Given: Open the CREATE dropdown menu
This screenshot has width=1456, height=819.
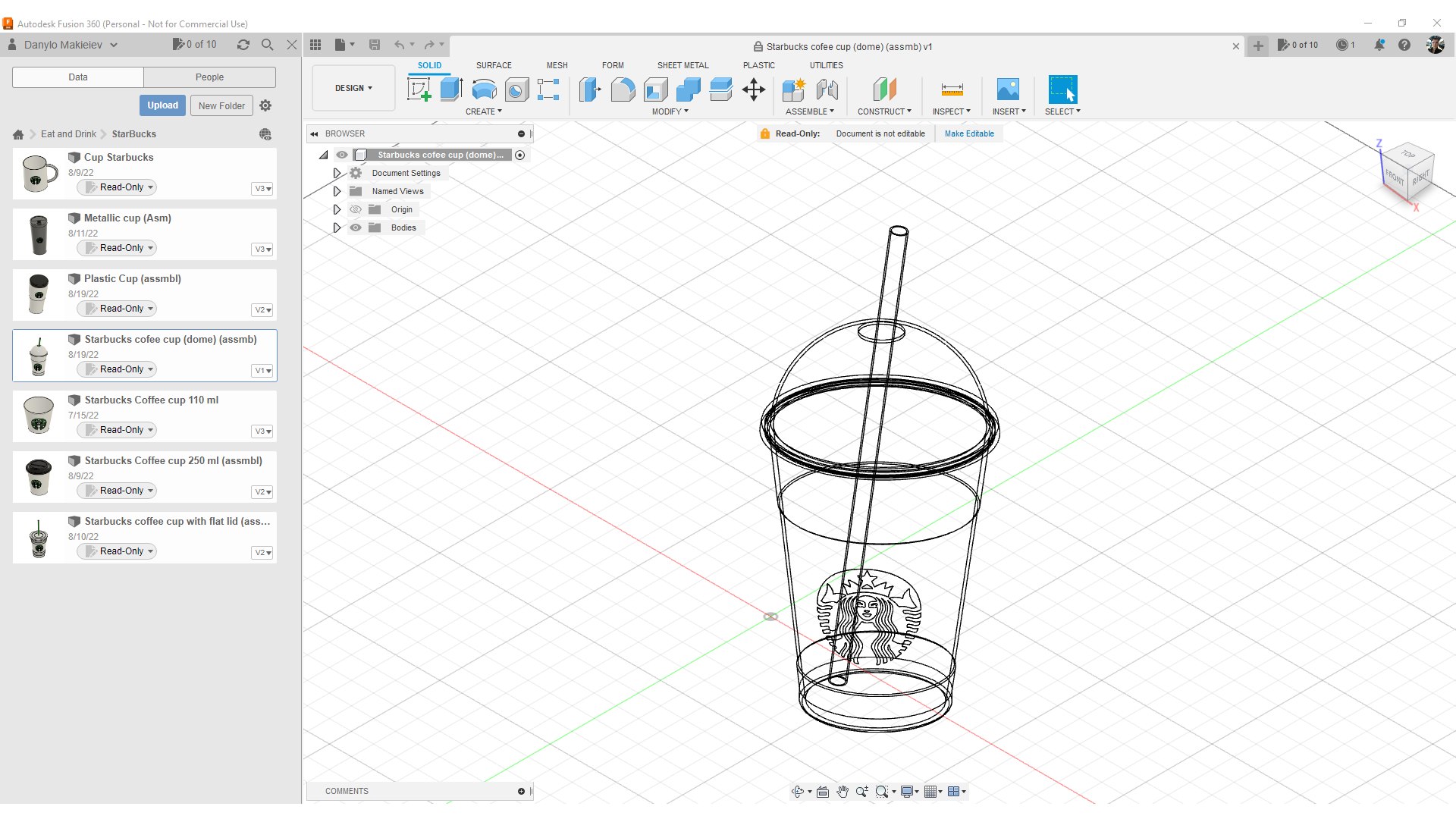Looking at the screenshot, I should 484,111.
